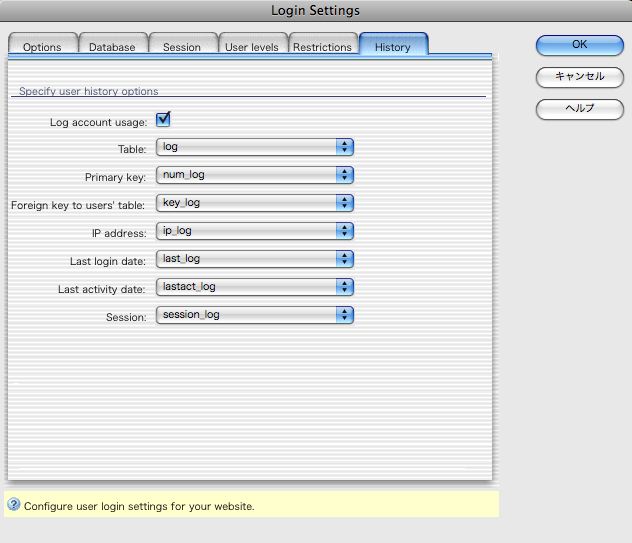632x543 pixels.
Task: Open the Session dropdown showing session_log
Action: tap(255, 315)
